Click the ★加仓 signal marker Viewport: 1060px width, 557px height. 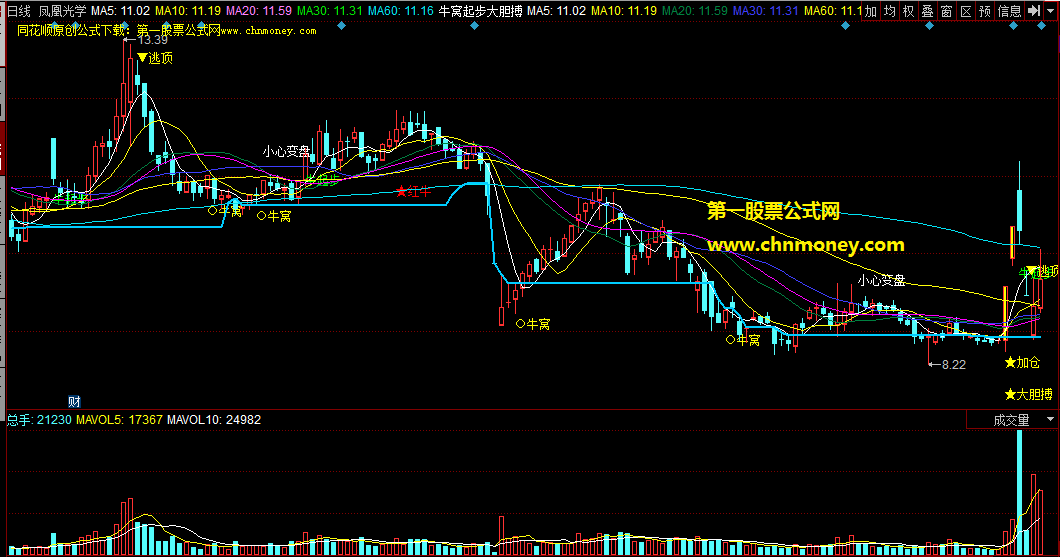pos(1022,362)
